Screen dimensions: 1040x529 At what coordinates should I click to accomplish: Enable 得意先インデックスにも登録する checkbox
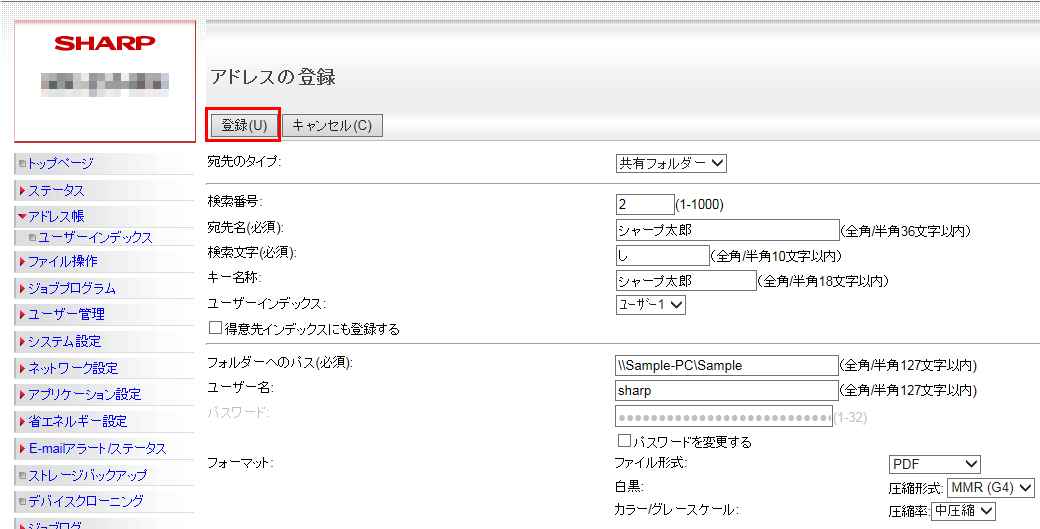point(215,328)
